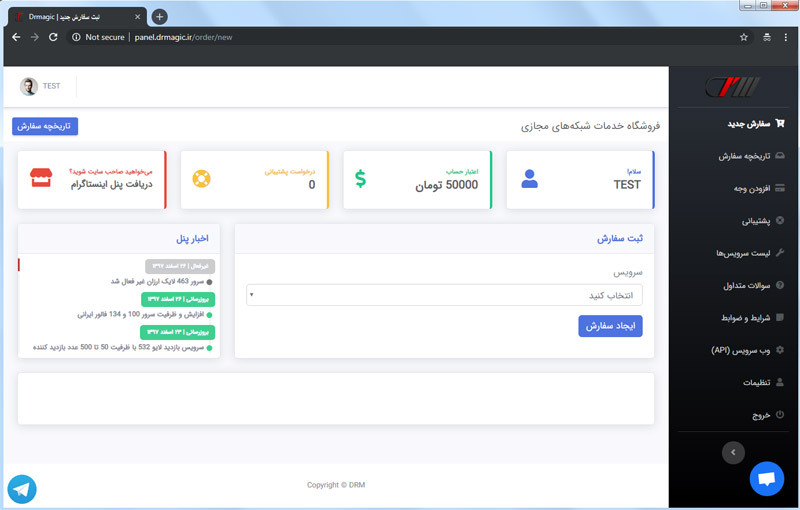Click the support requests count 0 card
800x510 pixels.
255,180
